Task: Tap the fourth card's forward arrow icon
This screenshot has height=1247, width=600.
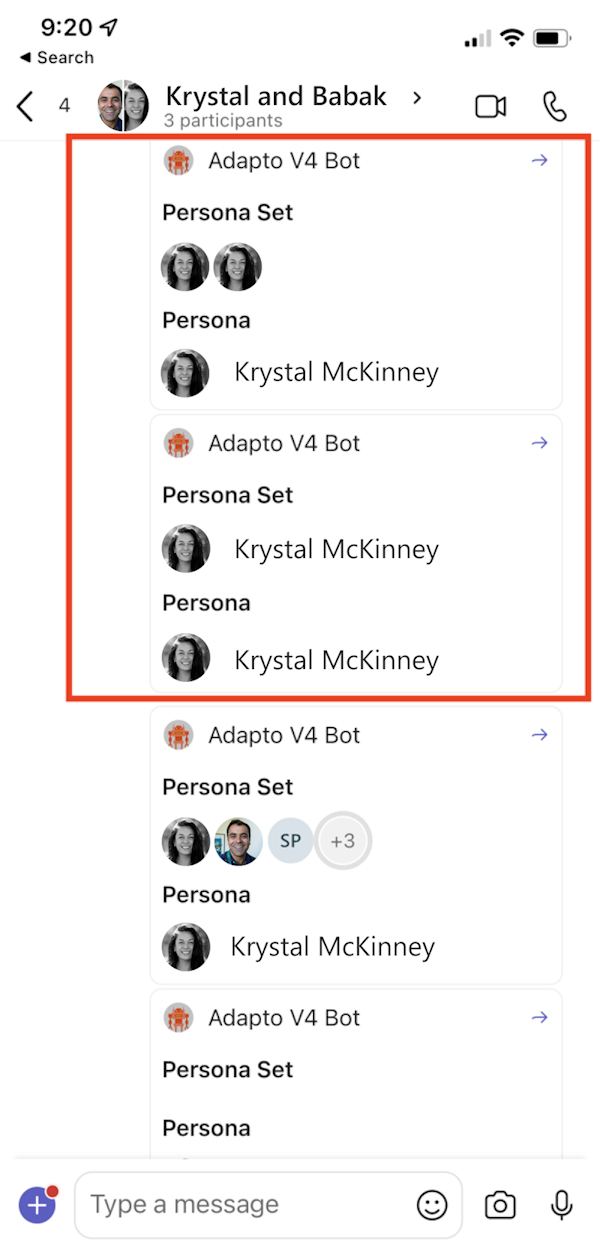Action: click(x=540, y=1017)
